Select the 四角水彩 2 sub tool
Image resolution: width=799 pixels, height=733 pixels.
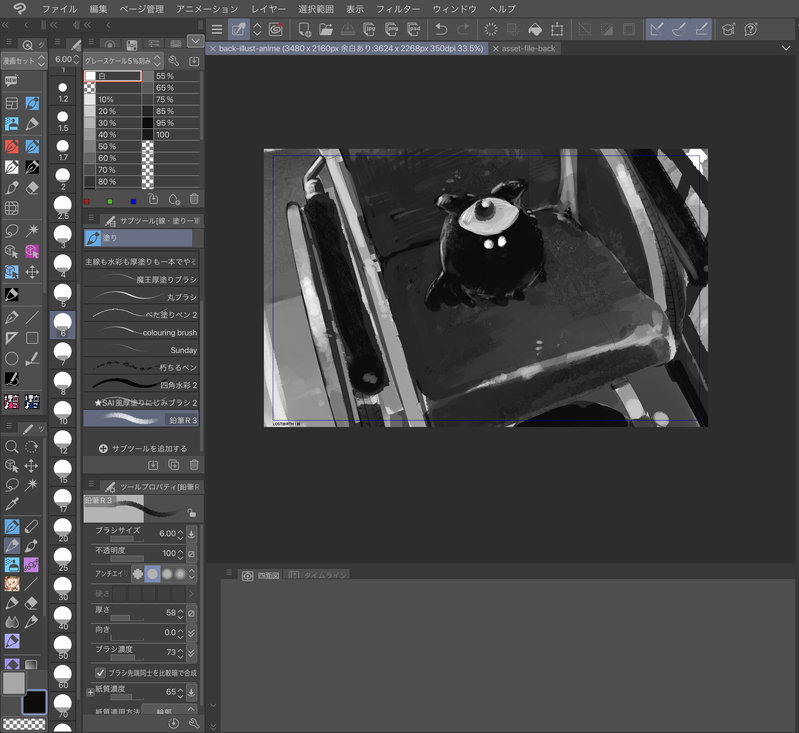click(x=141, y=385)
